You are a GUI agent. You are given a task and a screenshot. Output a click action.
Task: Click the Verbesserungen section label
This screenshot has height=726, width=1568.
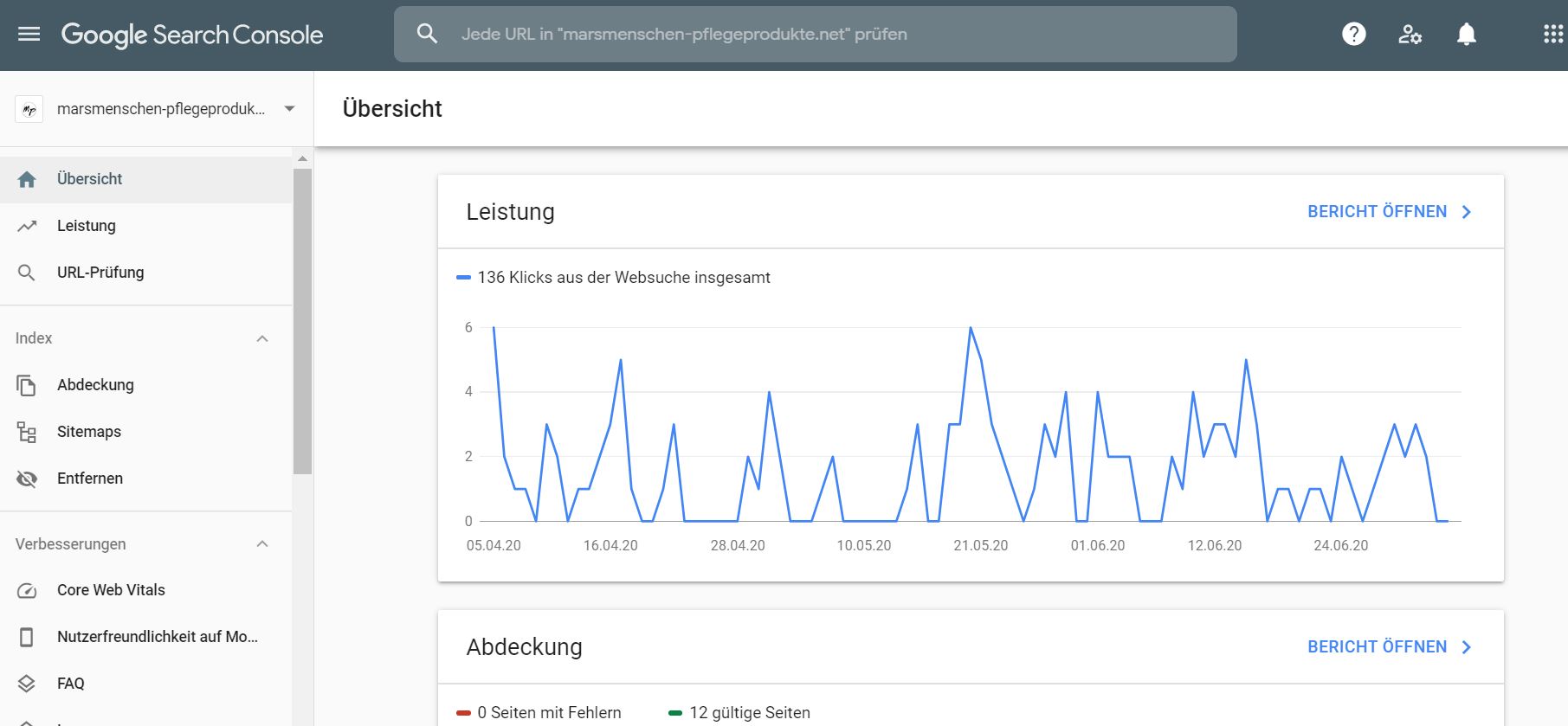pyautogui.click(x=71, y=544)
